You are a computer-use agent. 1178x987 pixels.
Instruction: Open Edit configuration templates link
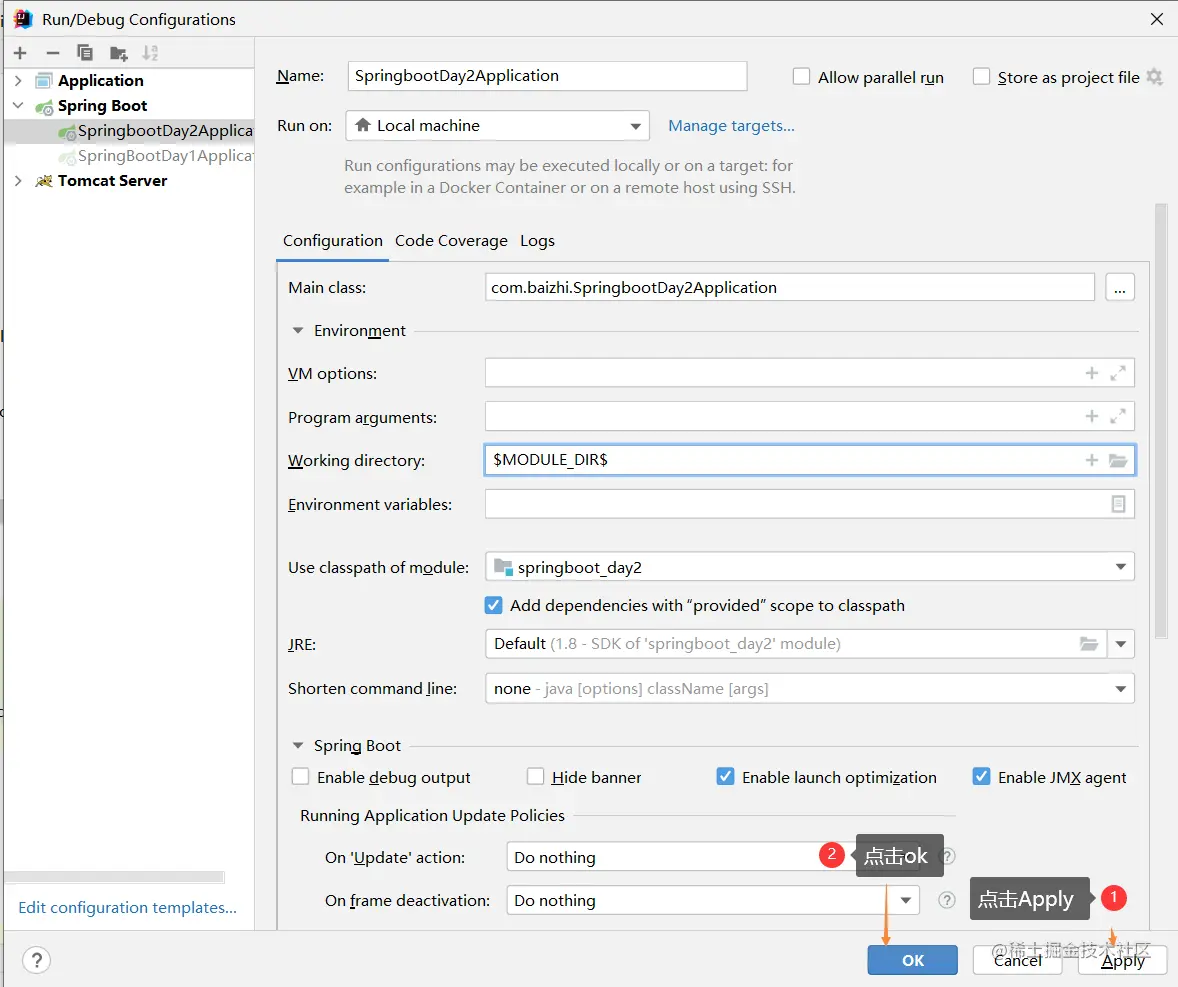(x=127, y=907)
